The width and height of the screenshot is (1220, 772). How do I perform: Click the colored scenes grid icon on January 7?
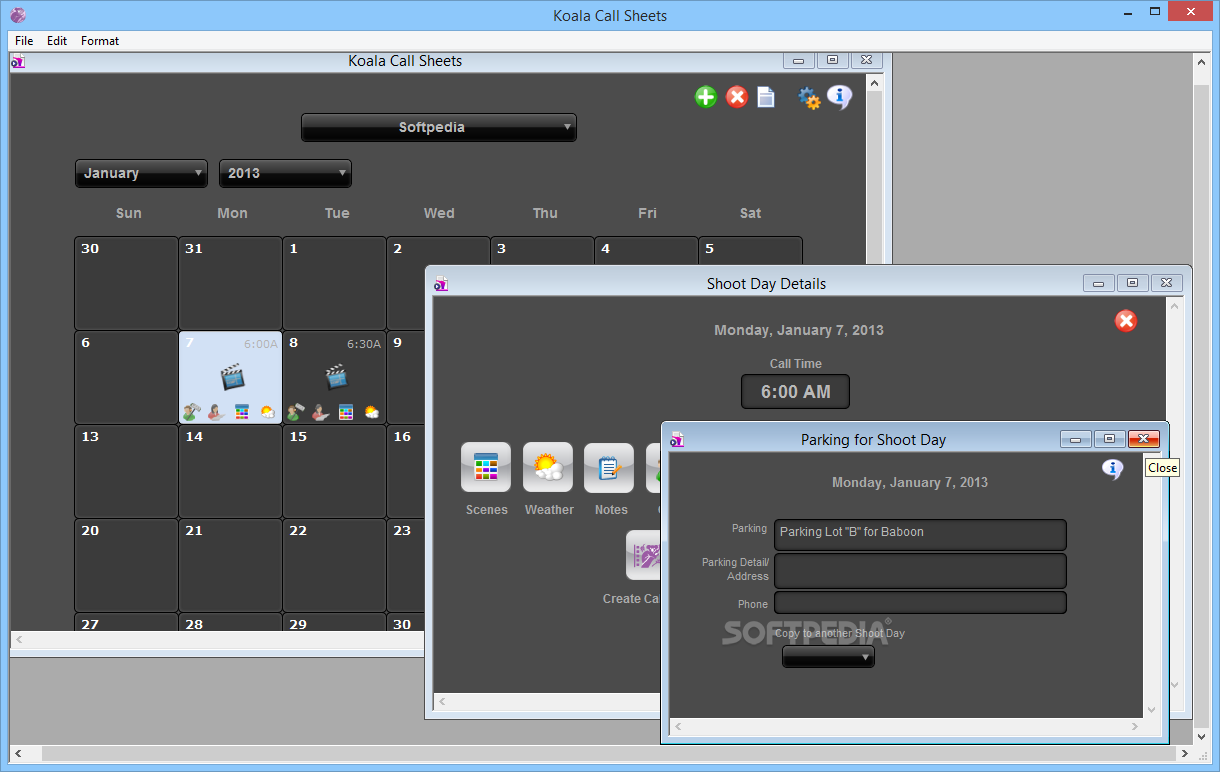(242, 411)
